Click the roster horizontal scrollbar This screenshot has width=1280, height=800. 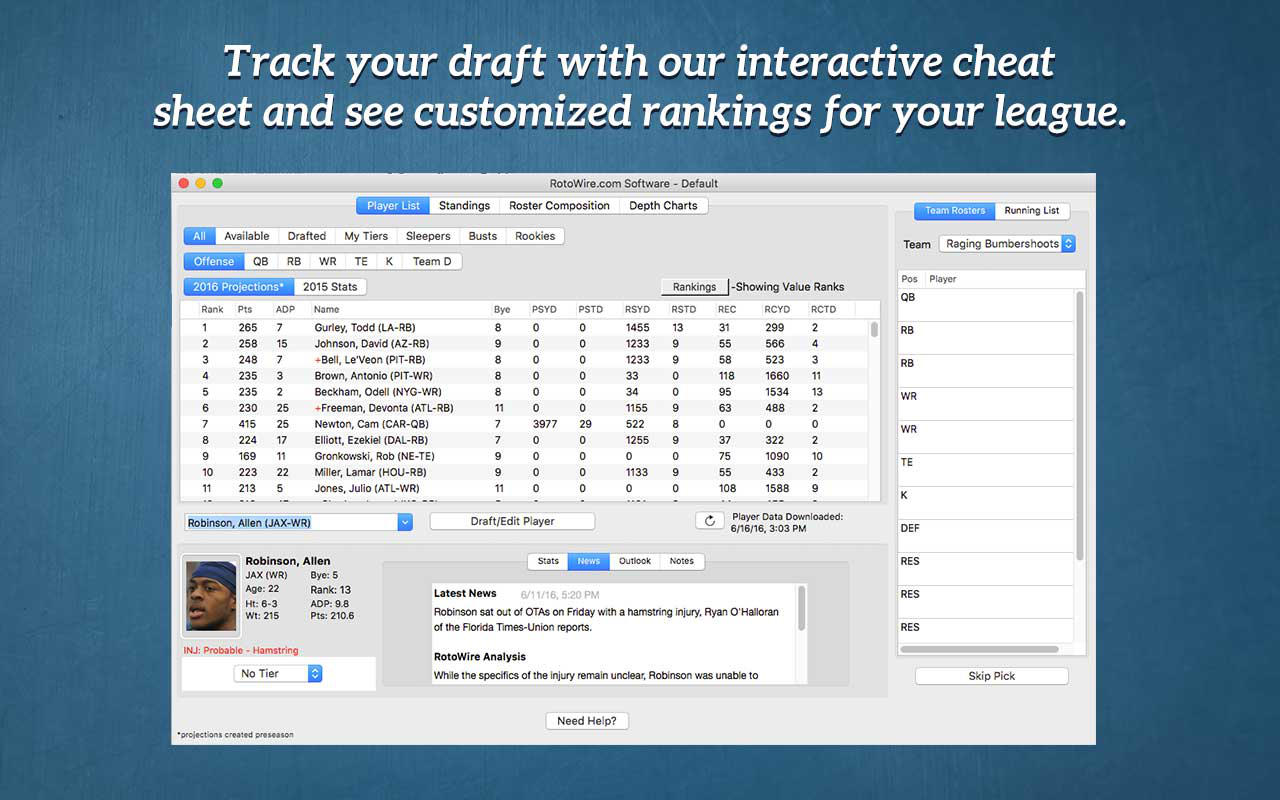[x=980, y=650]
